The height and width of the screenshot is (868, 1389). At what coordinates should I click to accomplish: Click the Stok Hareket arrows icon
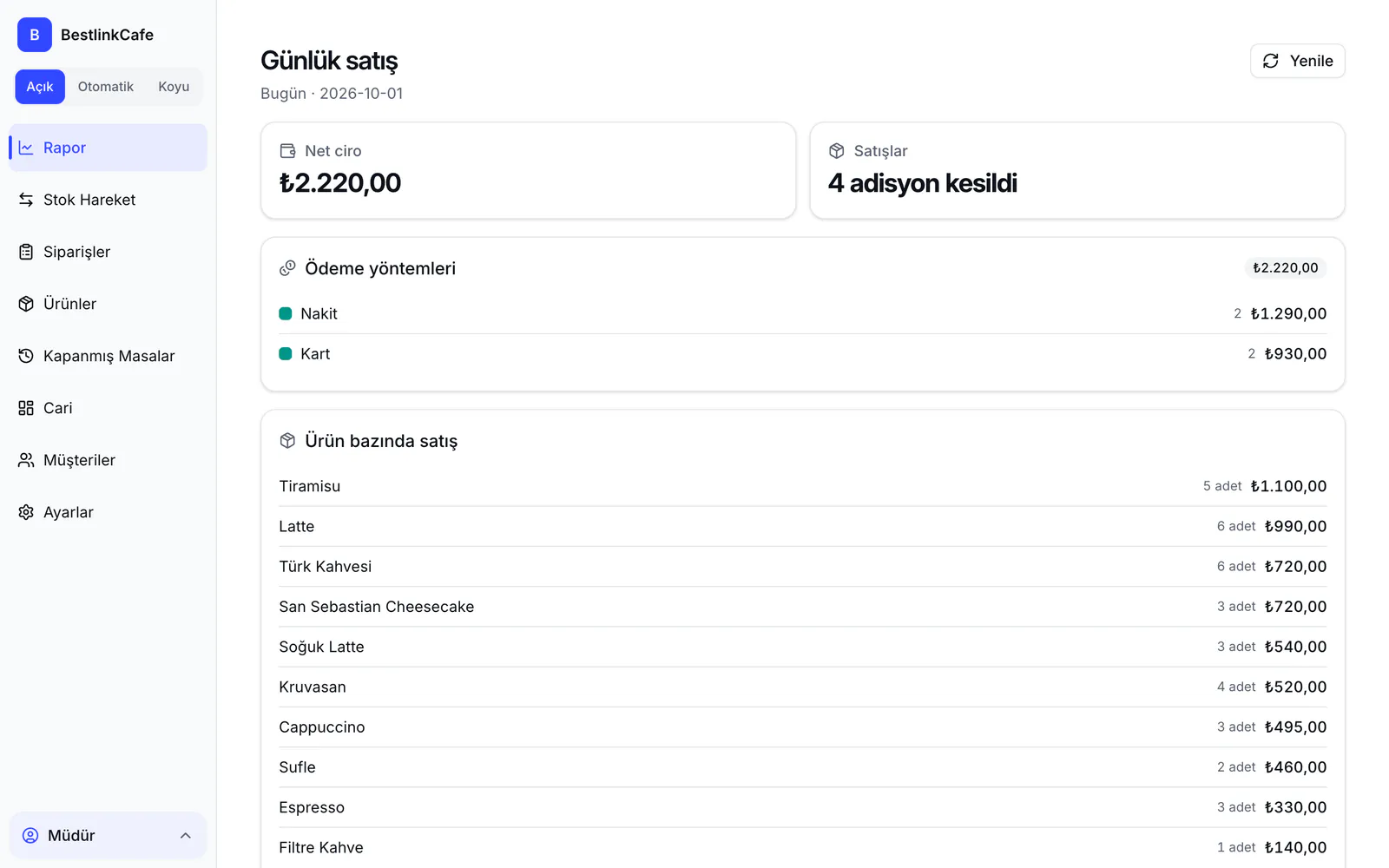click(26, 200)
